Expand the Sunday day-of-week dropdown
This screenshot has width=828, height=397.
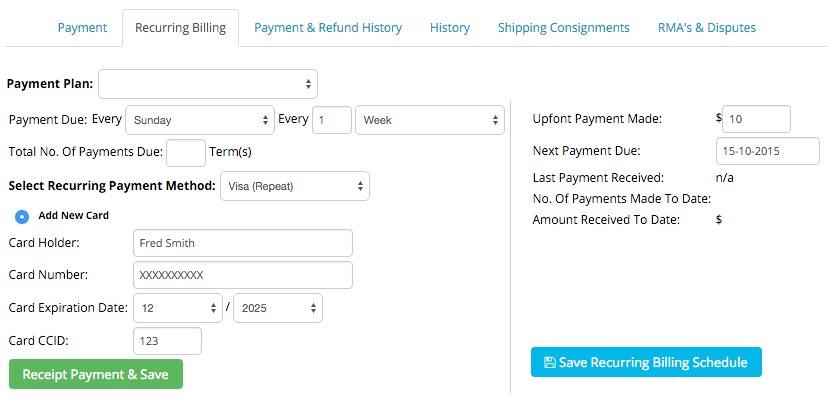click(200, 120)
